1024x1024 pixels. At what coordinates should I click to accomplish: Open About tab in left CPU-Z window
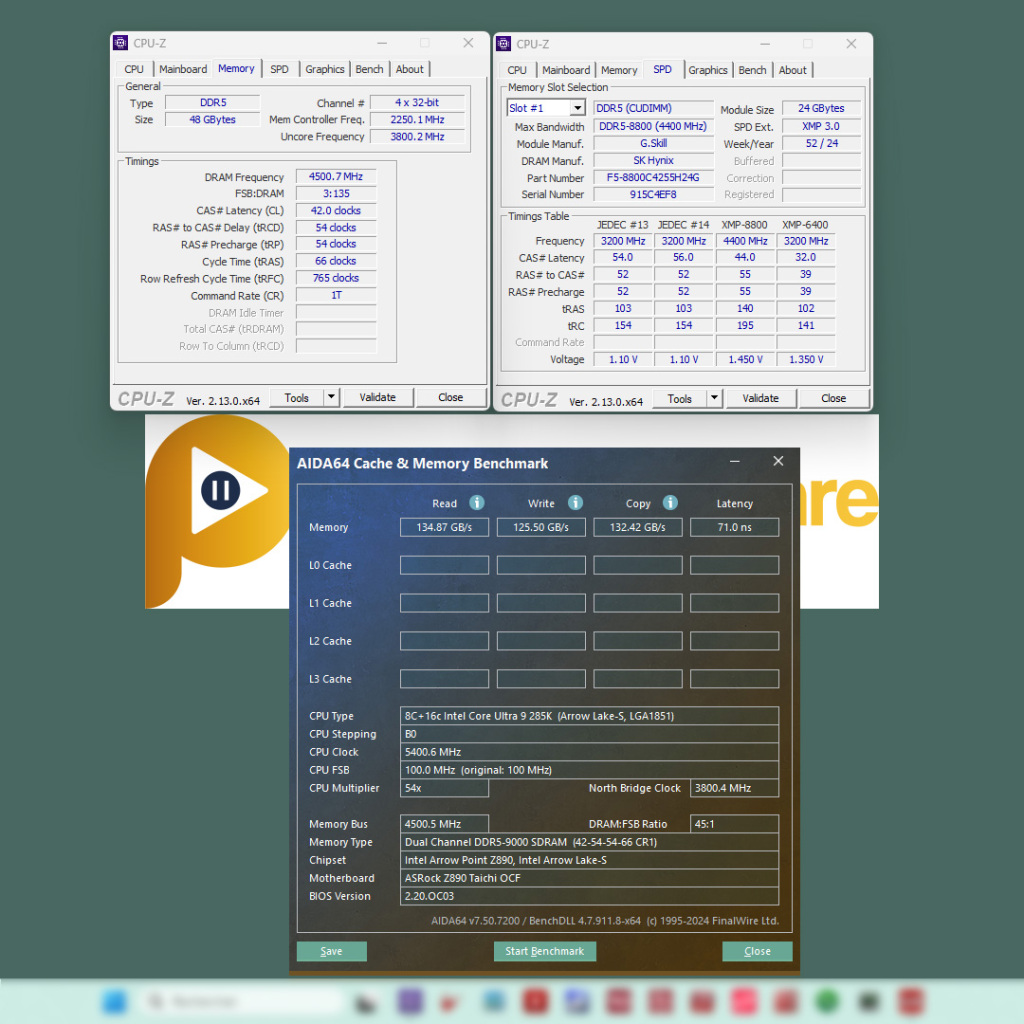coord(409,69)
